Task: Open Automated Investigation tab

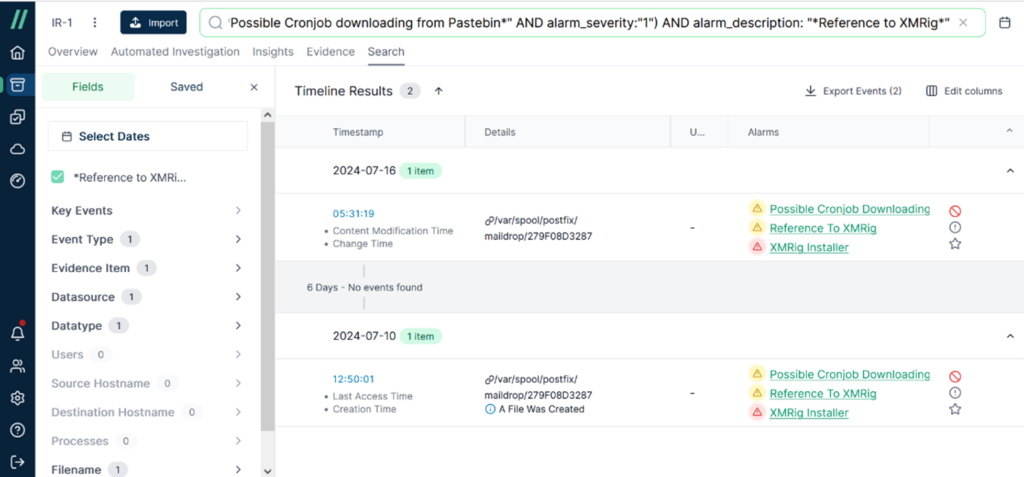Action: pyautogui.click(x=175, y=52)
